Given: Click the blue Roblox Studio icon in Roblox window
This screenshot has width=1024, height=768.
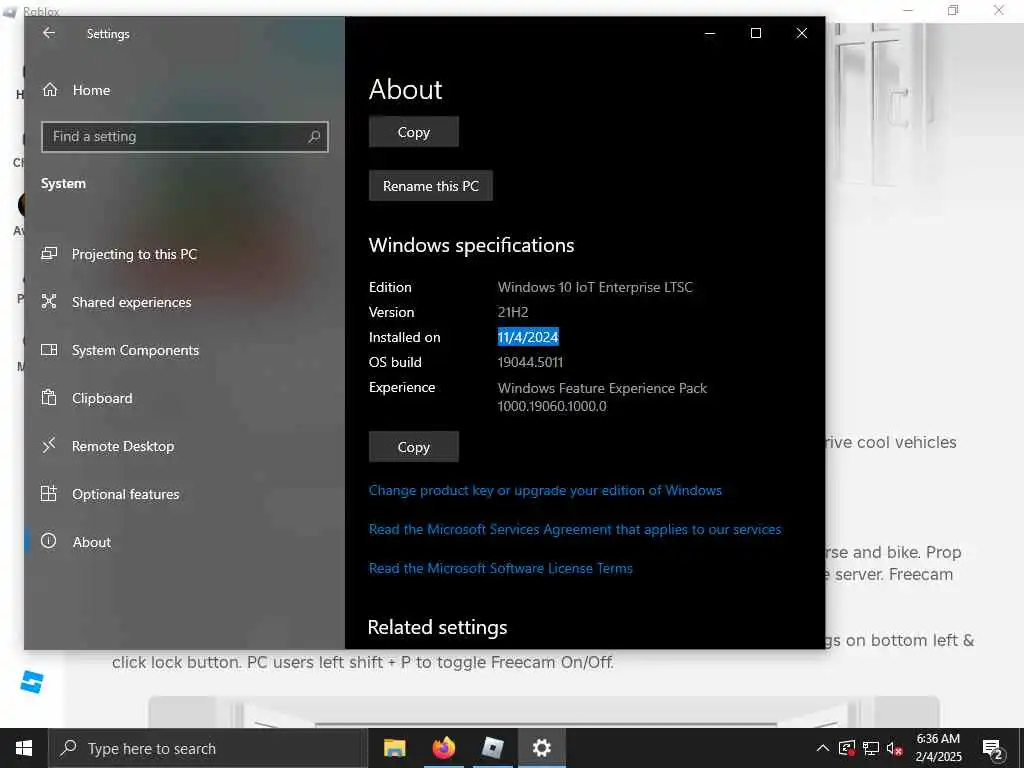Looking at the screenshot, I should pos(31,682).
